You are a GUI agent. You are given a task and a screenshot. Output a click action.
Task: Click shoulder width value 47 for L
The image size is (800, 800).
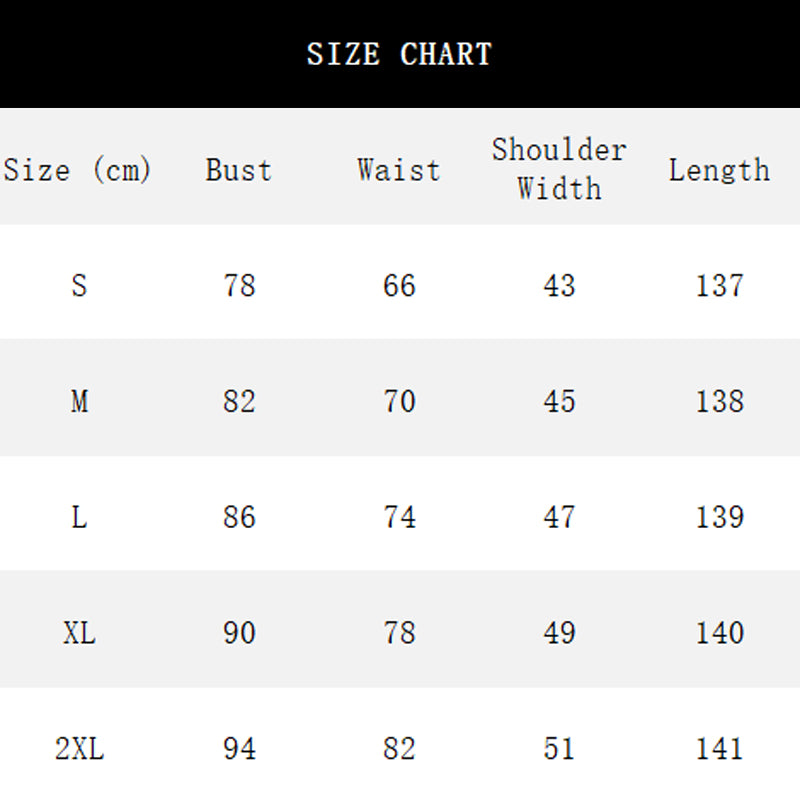coord(559,517)
